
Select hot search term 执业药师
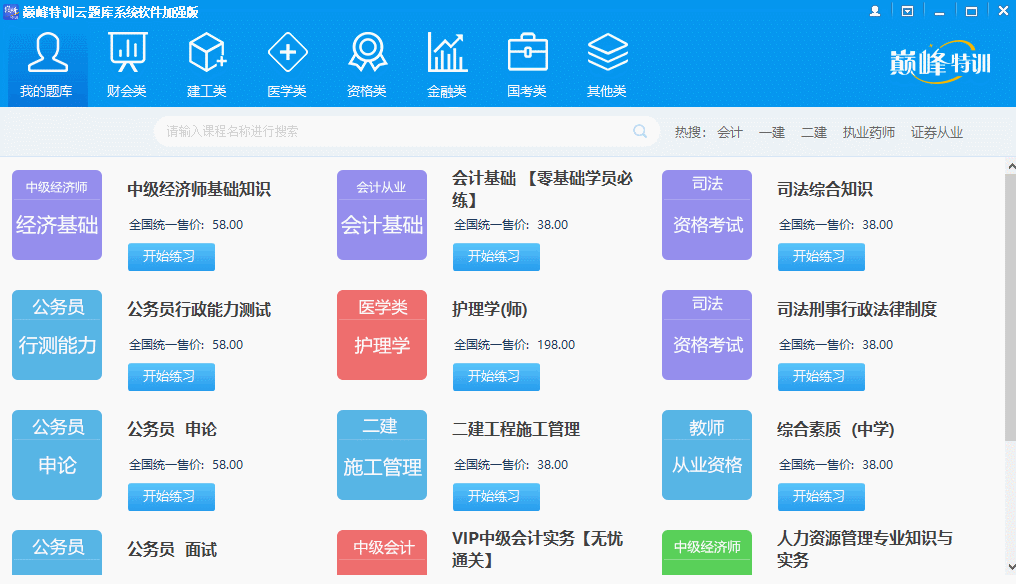click(869, 132)
